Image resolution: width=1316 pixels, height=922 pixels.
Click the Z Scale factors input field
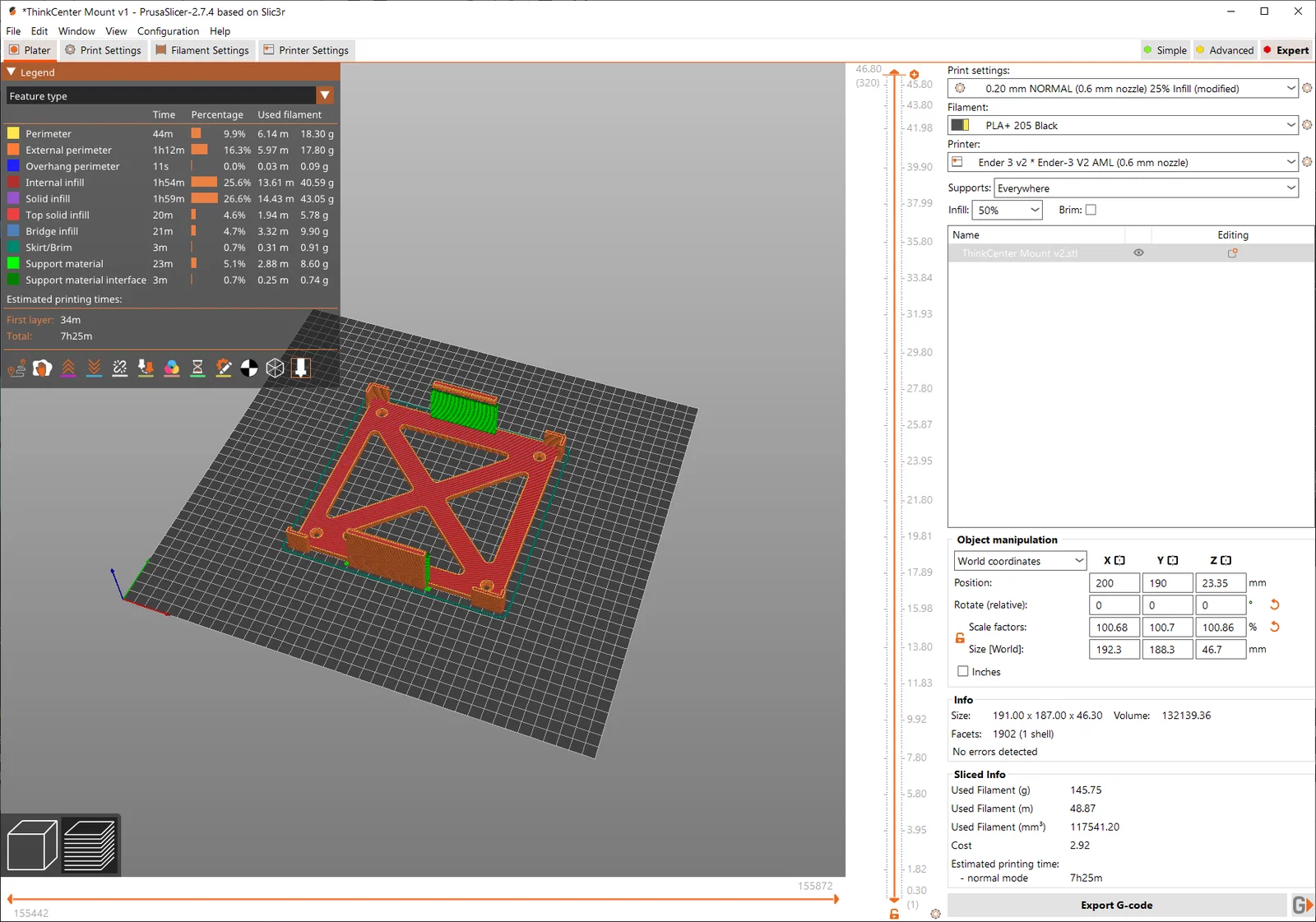1221,628
